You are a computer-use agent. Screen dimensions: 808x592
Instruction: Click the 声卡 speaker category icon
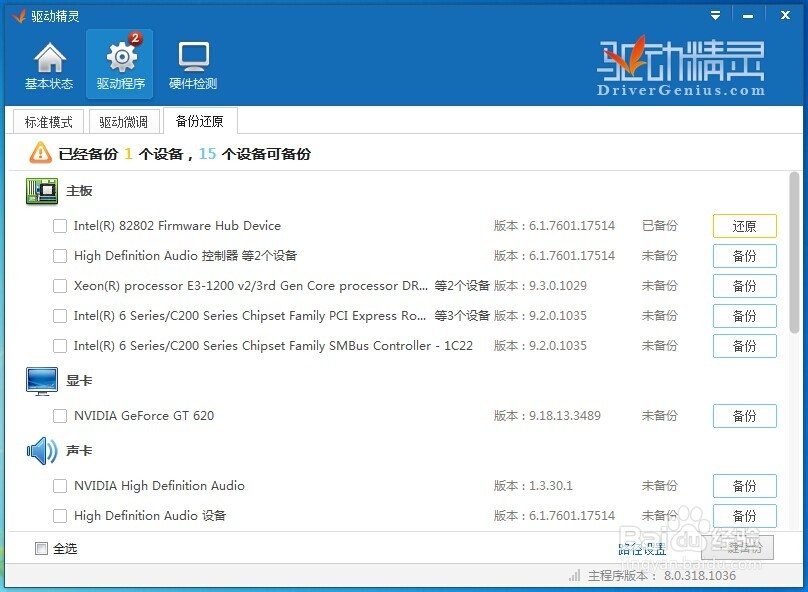[x=42, y=451]
